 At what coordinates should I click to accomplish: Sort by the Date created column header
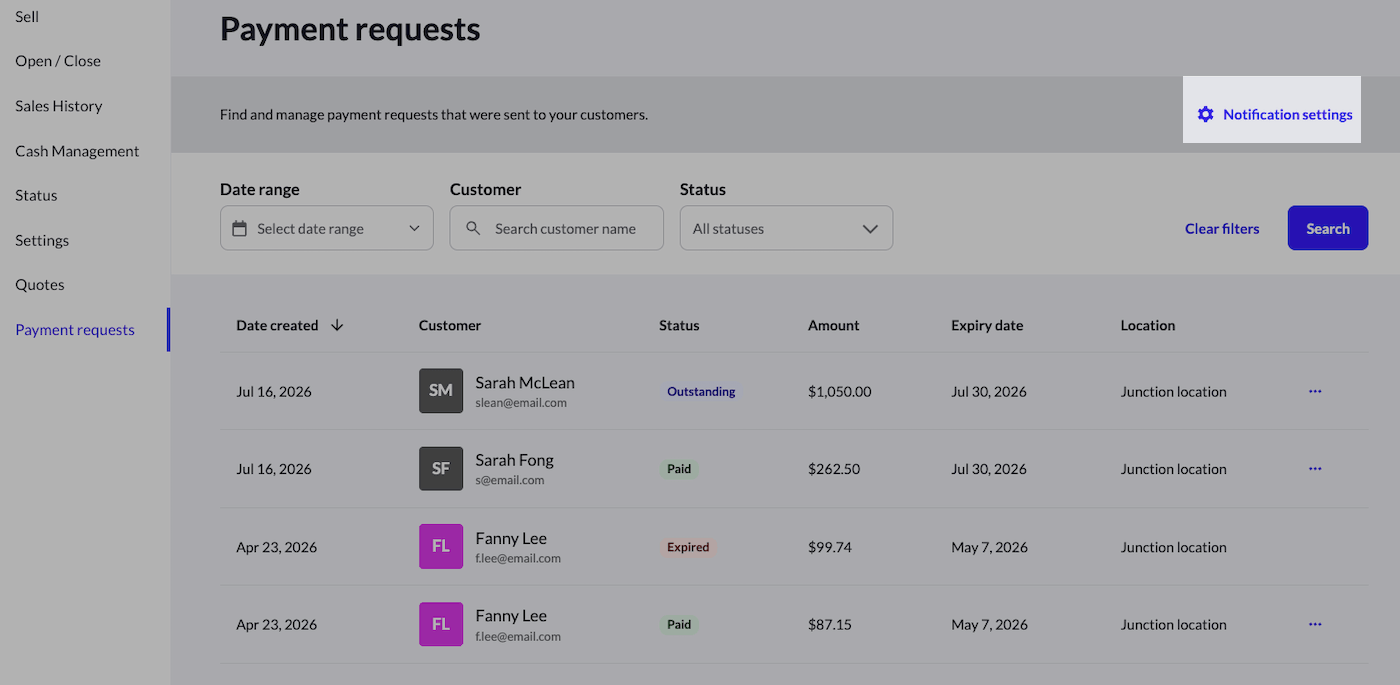277,325
